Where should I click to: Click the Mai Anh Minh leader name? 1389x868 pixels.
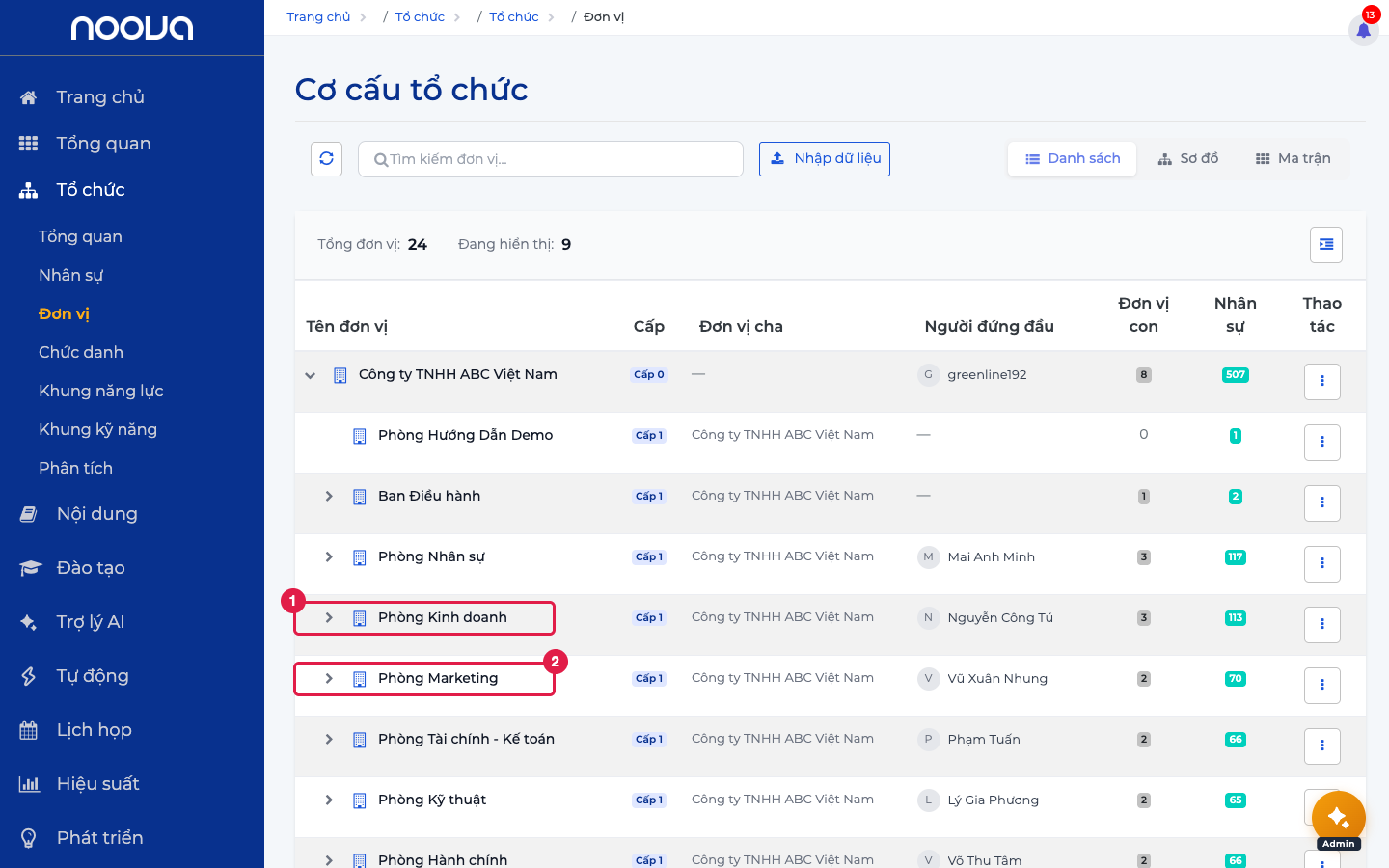click(991, 557)
